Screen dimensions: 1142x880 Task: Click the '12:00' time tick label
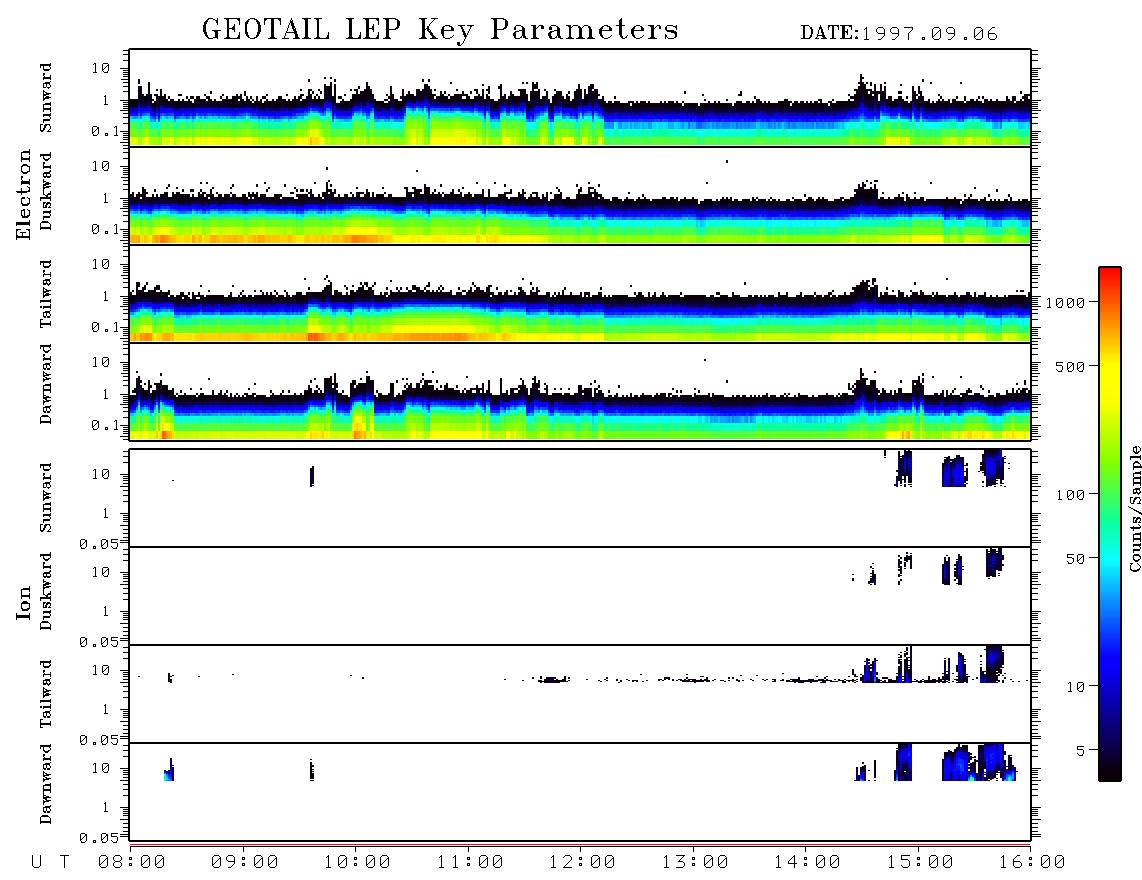tap(582, 863)
